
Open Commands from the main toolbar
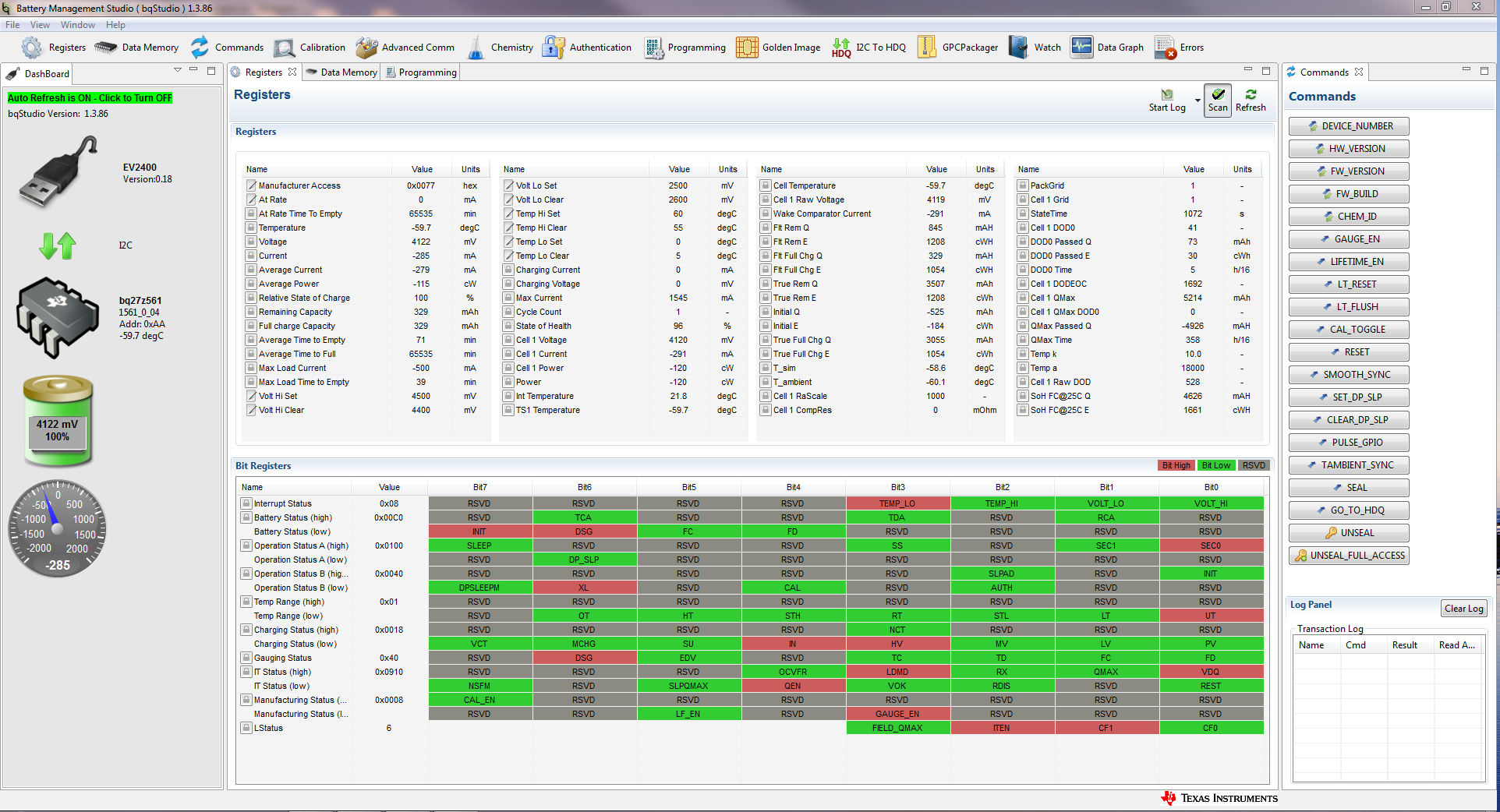[x=227, y=48]
